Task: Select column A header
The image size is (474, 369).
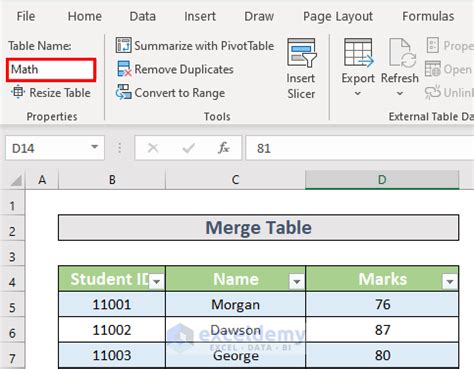Action: [x=42, y=180]
